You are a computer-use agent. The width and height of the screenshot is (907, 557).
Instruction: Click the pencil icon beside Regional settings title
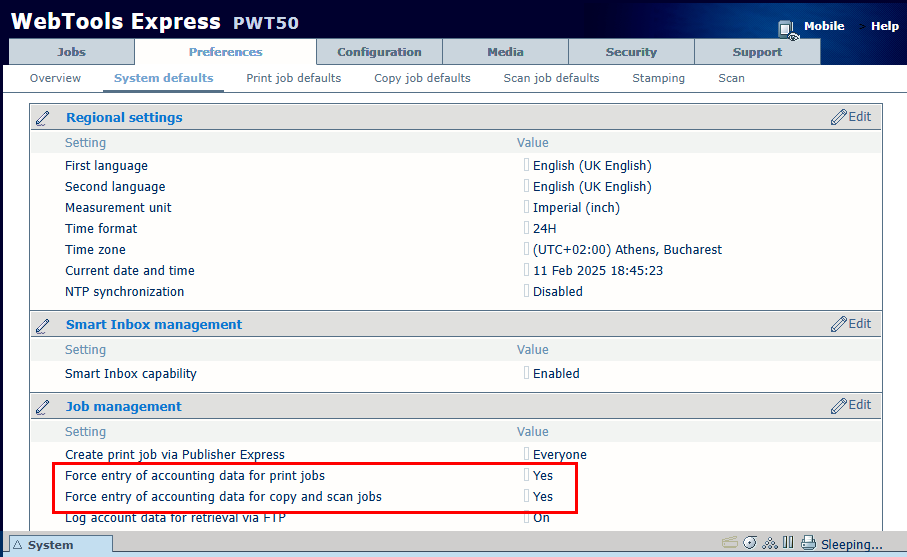[x=43, y=118]
